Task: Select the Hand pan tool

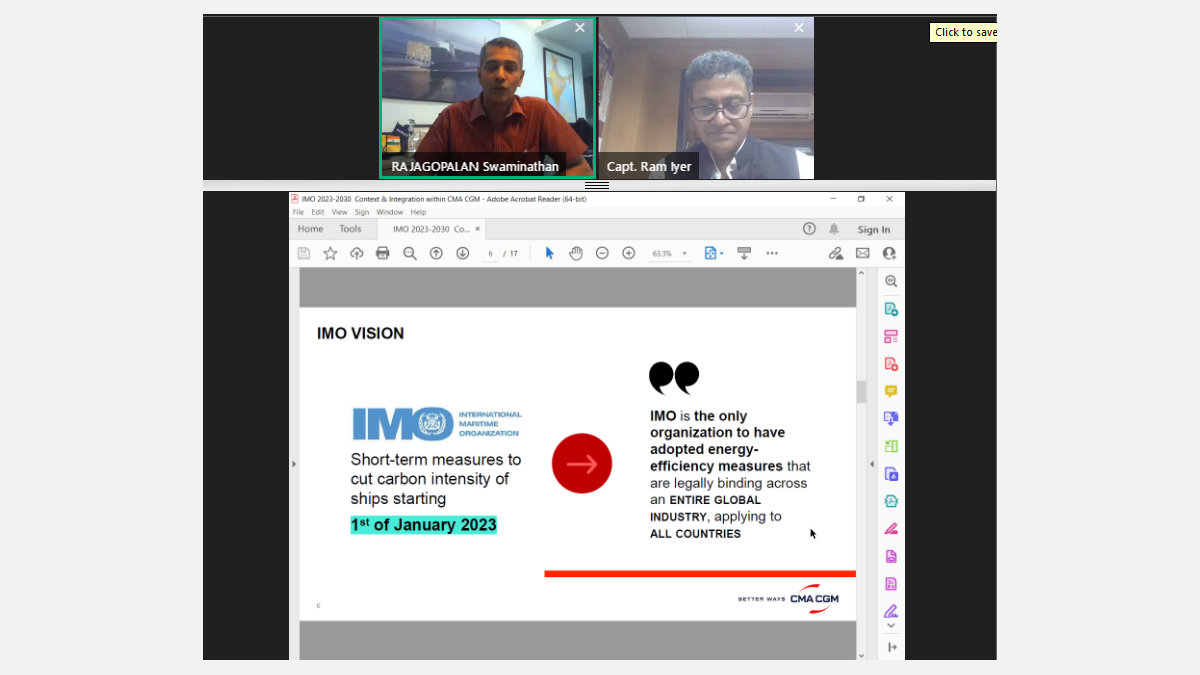Action: pos(576,253)
